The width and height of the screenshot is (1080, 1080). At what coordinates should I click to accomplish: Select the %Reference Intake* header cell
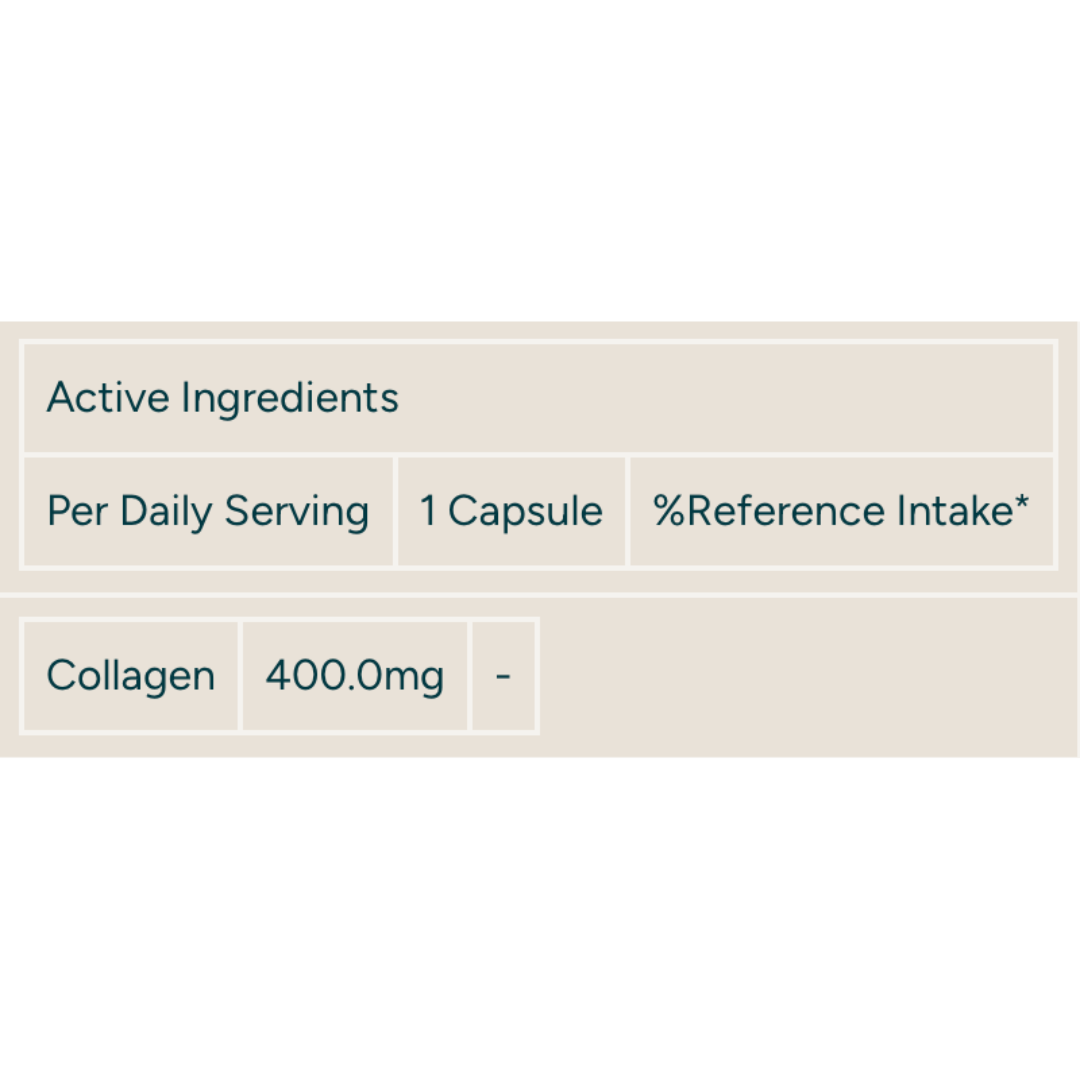tap(841, 512)
